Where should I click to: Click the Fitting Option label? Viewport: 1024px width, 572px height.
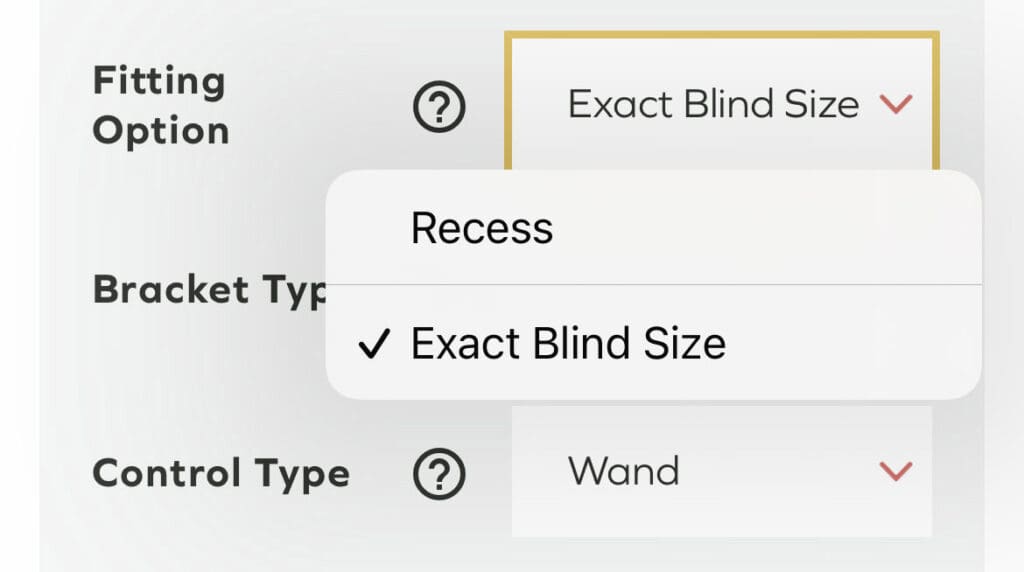coord(160,106)
